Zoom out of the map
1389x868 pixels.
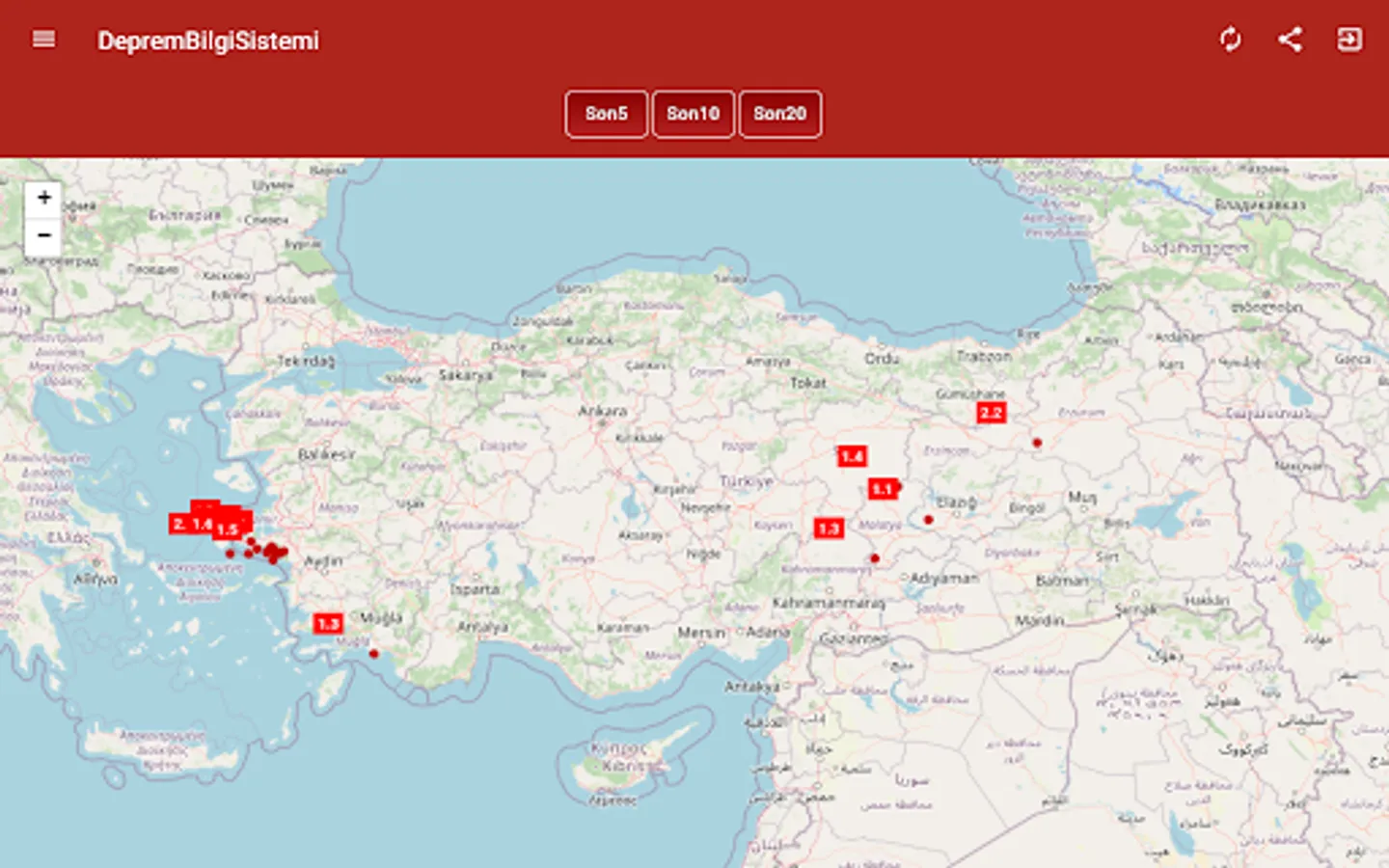(43, 235)
